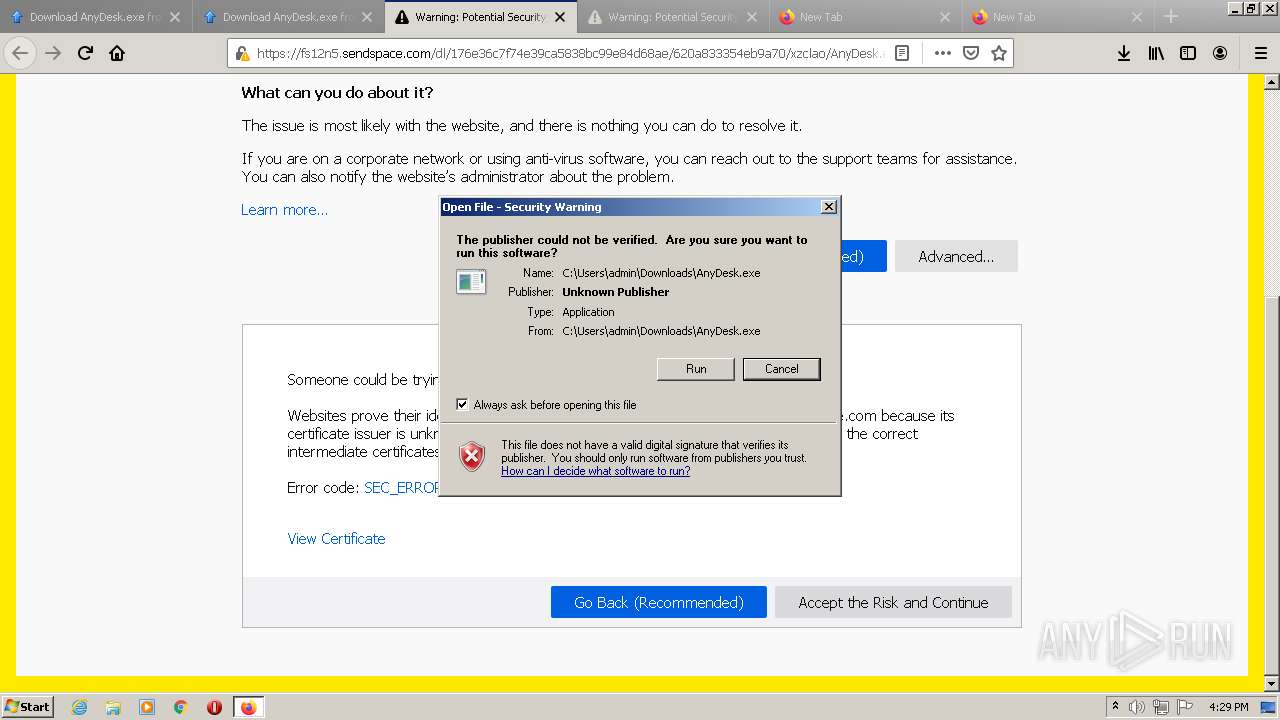Viewport: 1280px width, 720px height.
Task: Open the Downloads panel
Action: 1124,53
